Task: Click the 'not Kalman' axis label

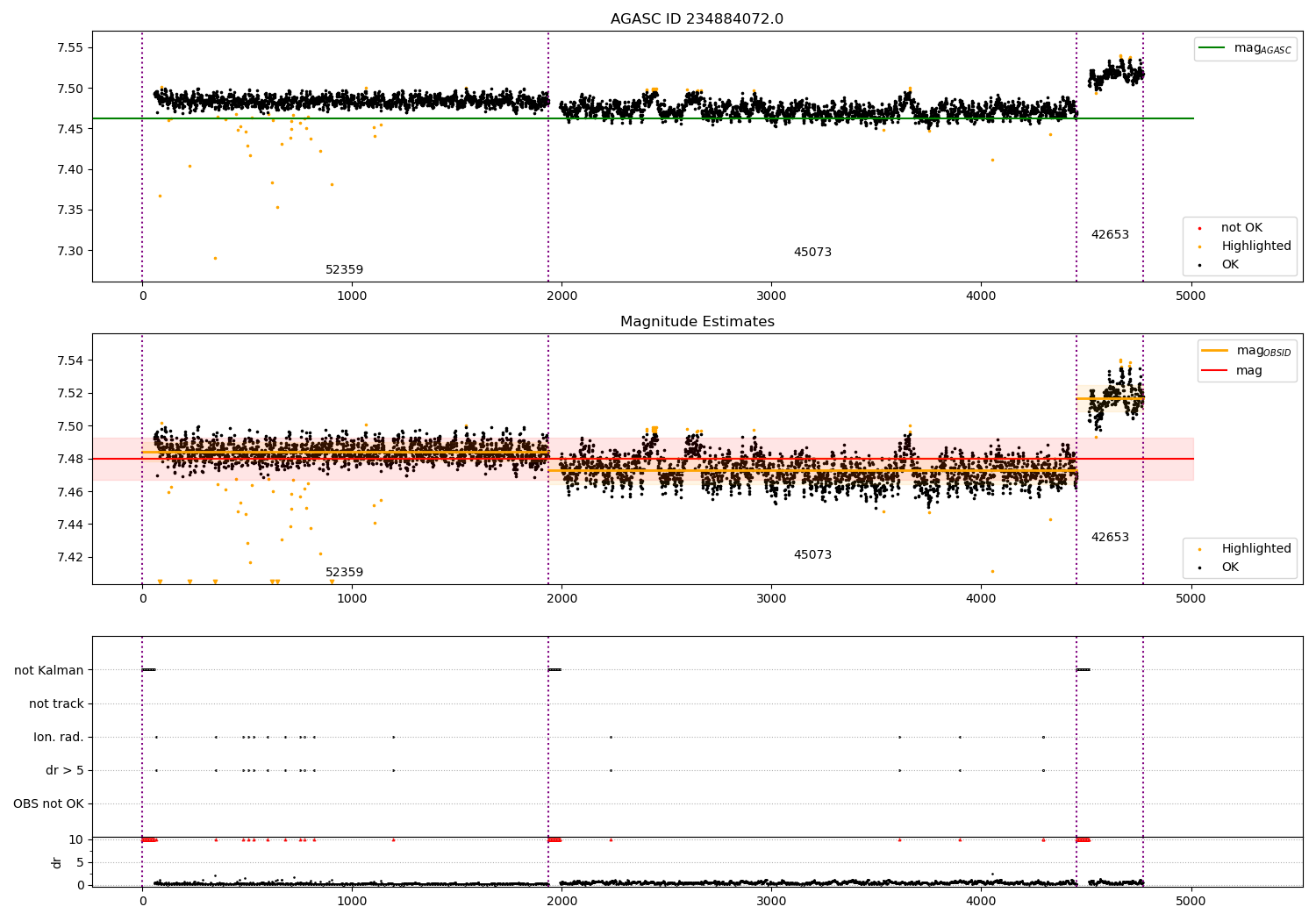Action: click(x=49, y=670)
